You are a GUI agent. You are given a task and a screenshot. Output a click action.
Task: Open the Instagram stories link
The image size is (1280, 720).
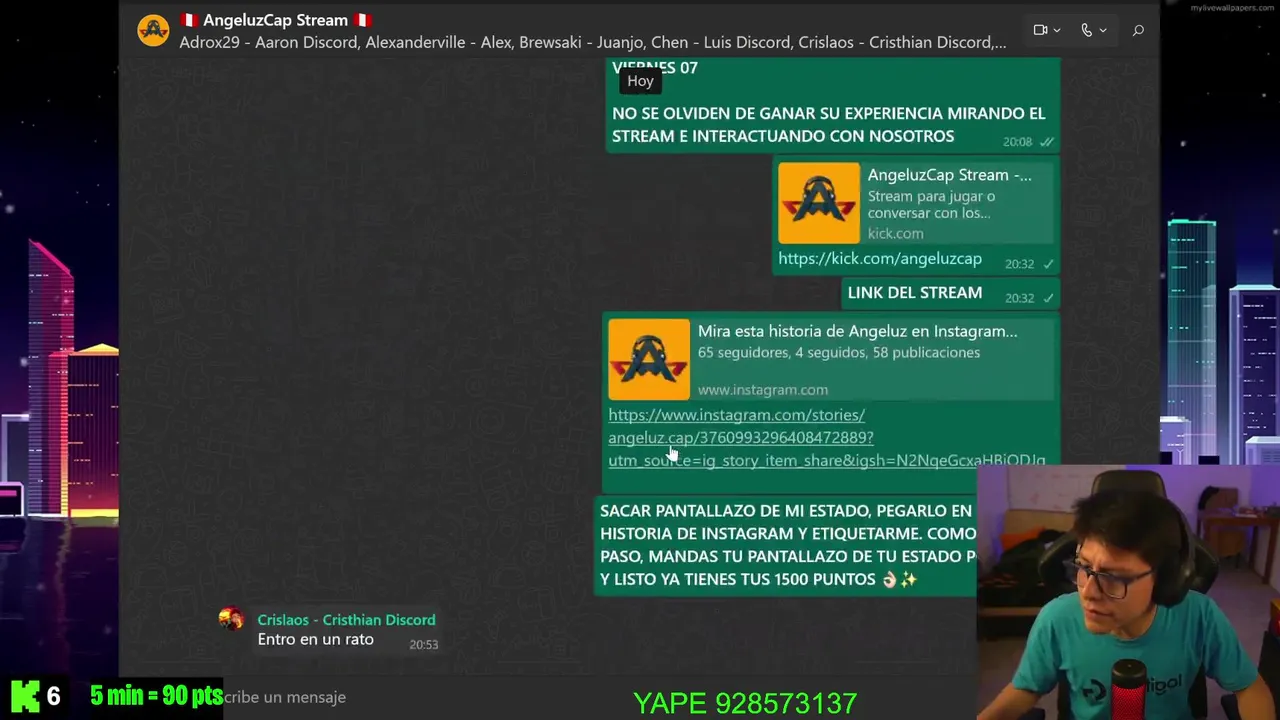click(827, 438)
